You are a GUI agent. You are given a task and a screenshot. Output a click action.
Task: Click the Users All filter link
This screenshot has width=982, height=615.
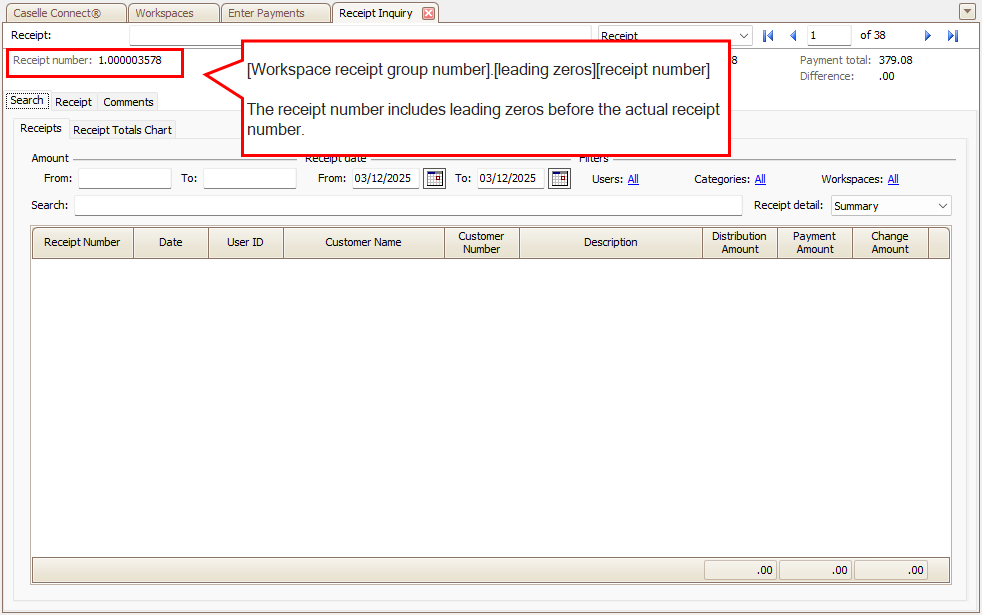633,179
